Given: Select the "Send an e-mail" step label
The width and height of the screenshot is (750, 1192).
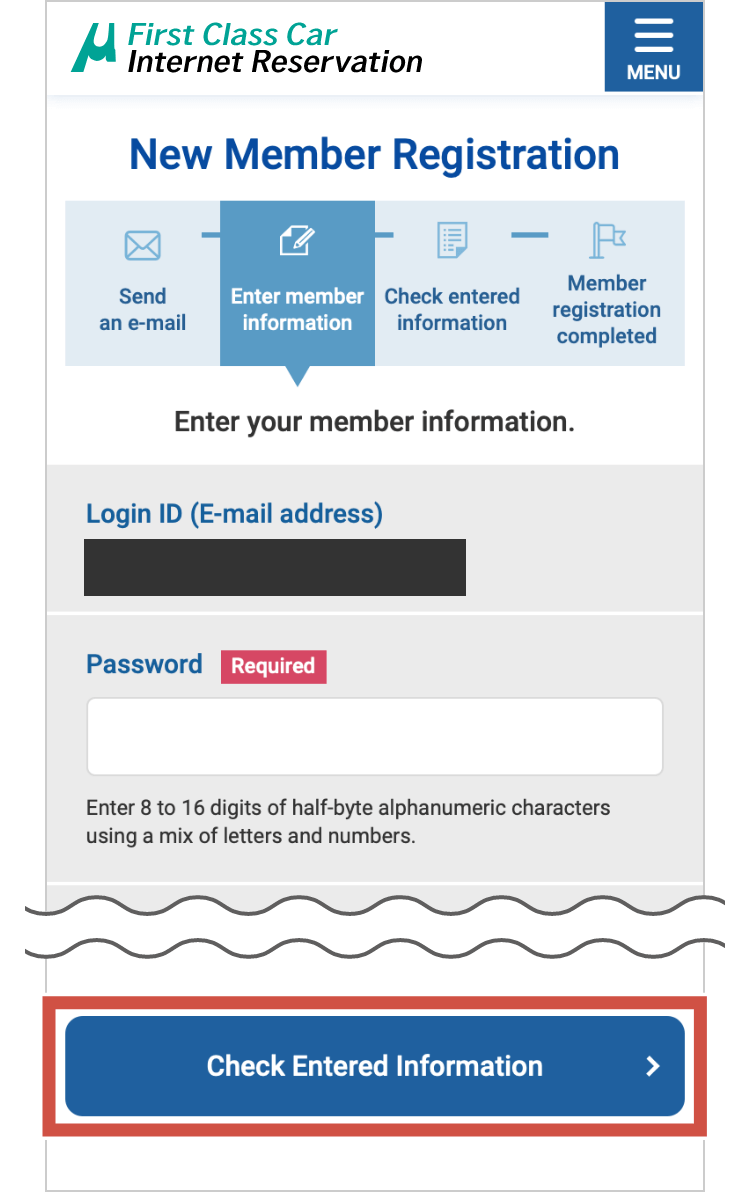Looking at the screenshot, I should pos(142,309).
